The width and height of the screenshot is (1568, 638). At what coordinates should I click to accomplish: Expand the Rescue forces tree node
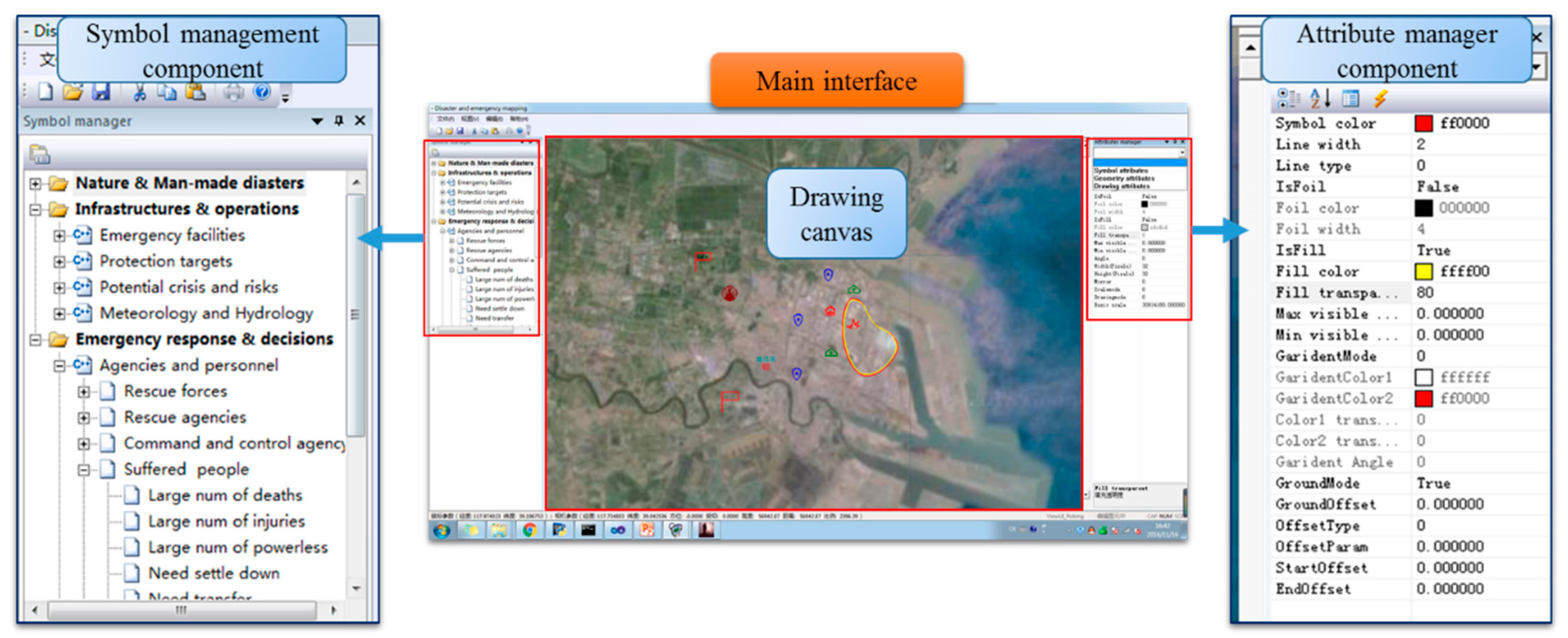tap(84, 392)
